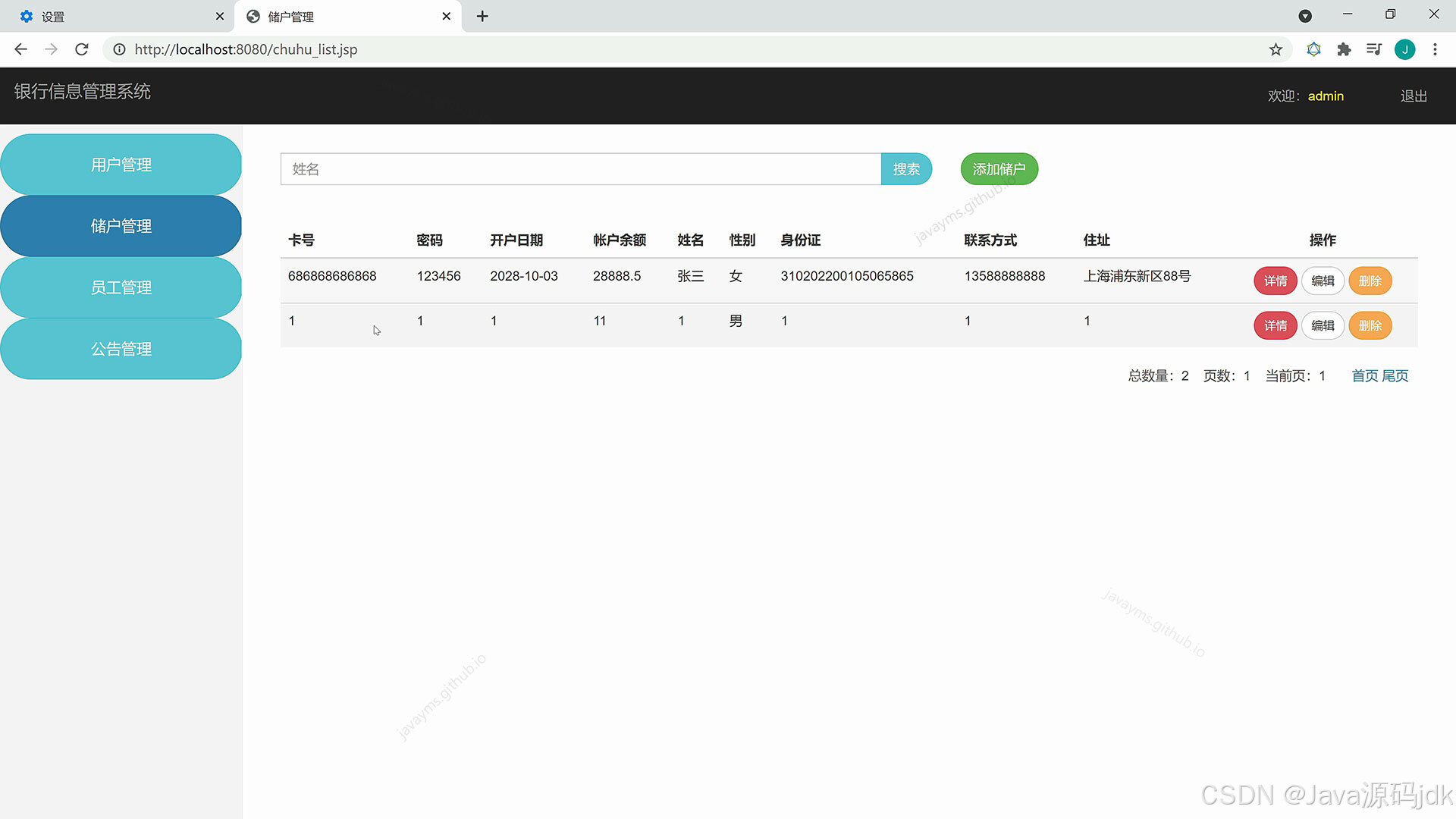Image resolution: width=1456 pixels, height=819 pixels.
Task: Click the 姓名 search input field
Action: click(581, 169)
